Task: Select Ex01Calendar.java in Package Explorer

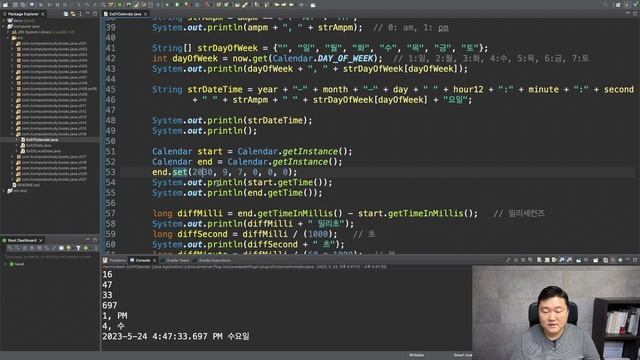Action: [x=42, y=140]
